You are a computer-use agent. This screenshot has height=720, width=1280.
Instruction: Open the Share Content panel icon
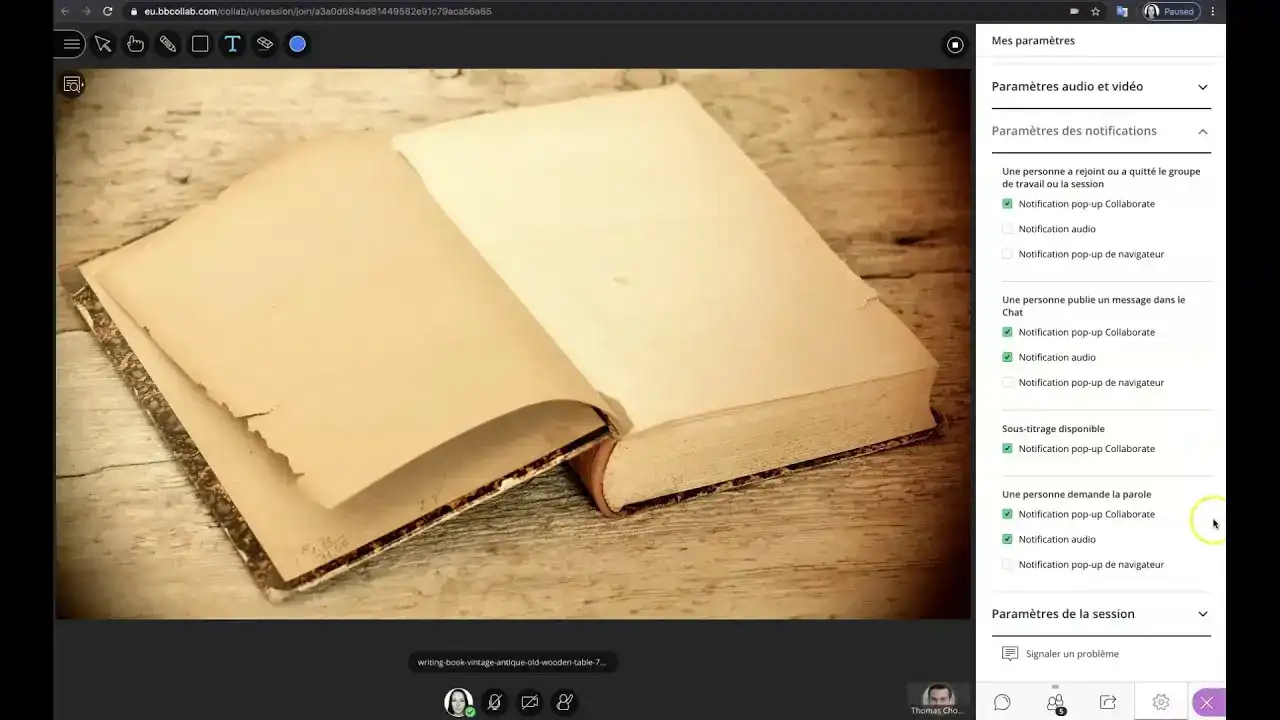(1108, 702)
